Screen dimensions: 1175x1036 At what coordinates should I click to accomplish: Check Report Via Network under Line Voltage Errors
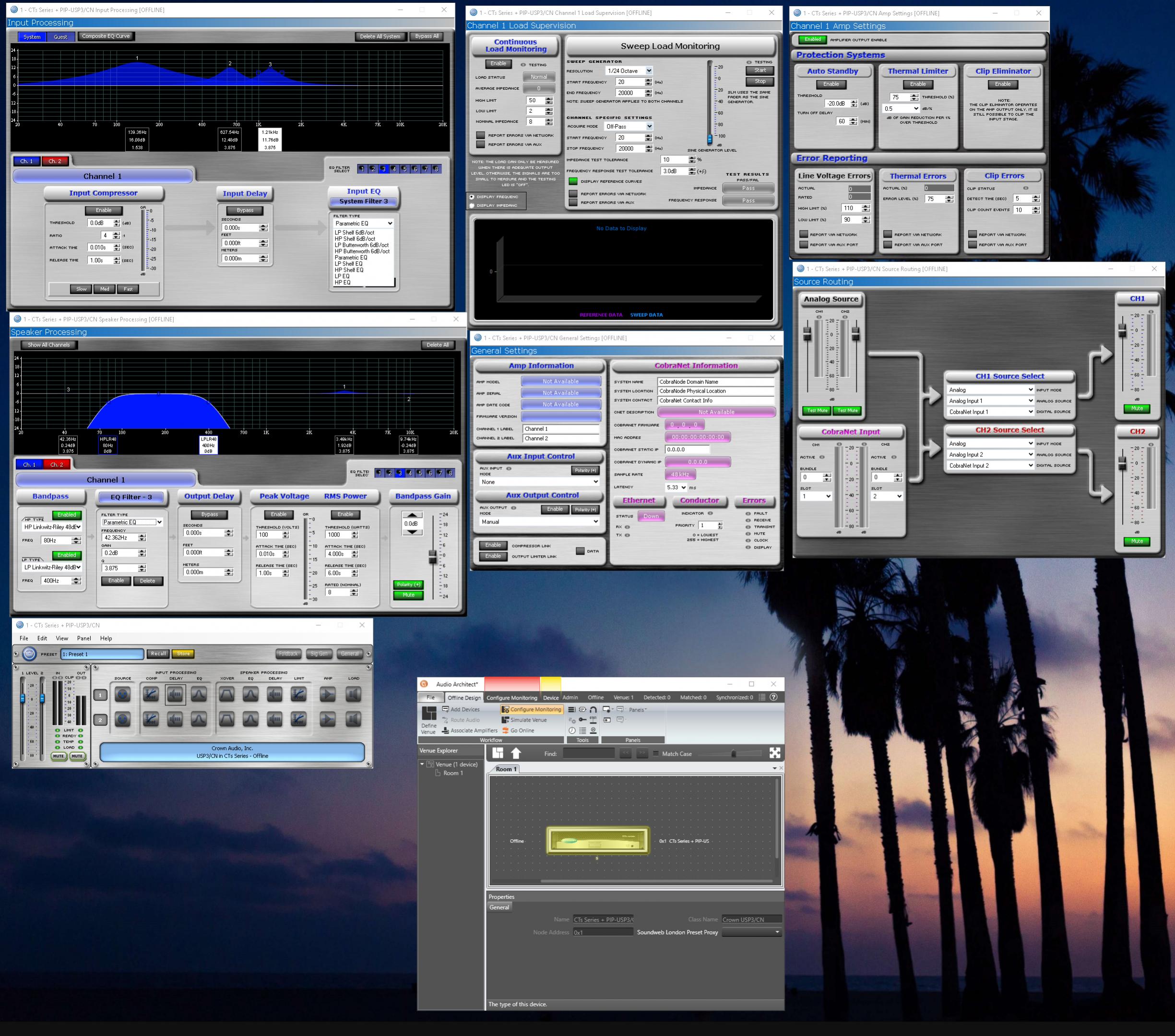[804, 235]
